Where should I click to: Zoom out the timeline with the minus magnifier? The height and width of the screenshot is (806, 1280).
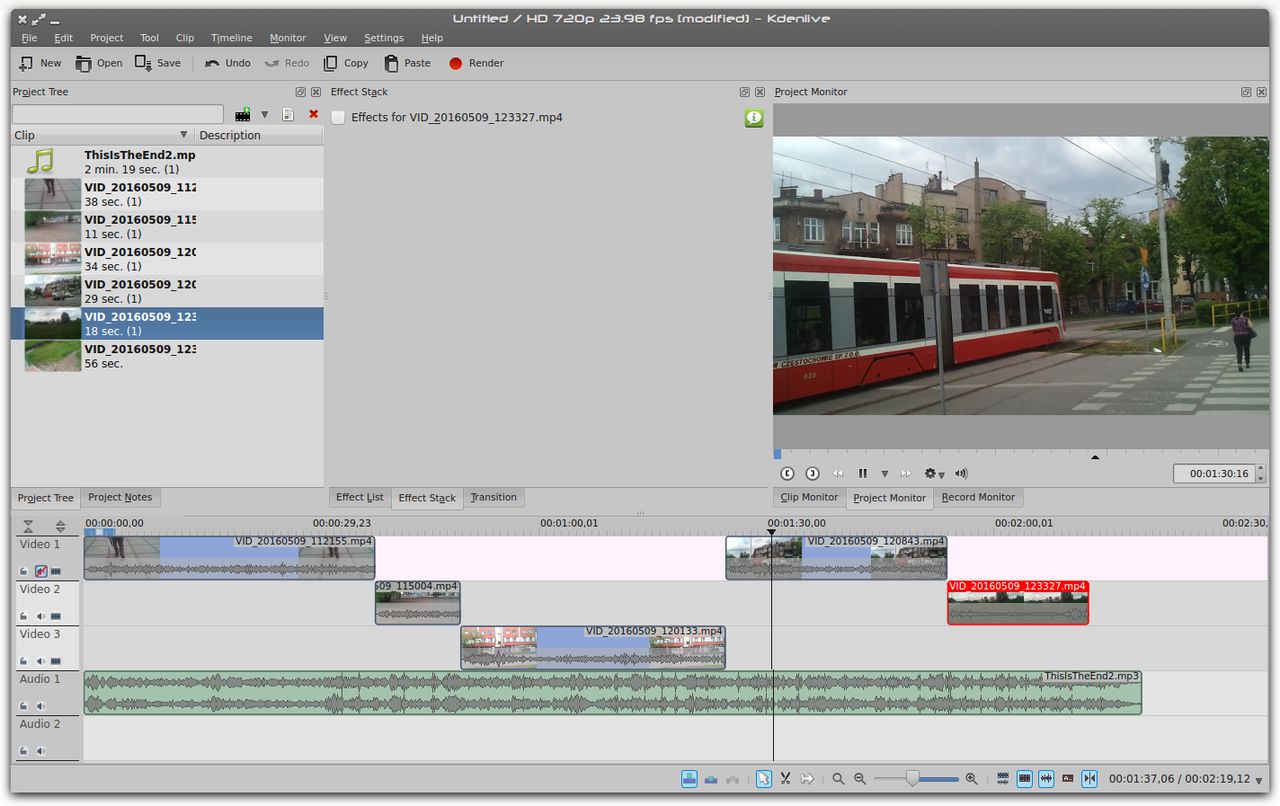(860, 779)
